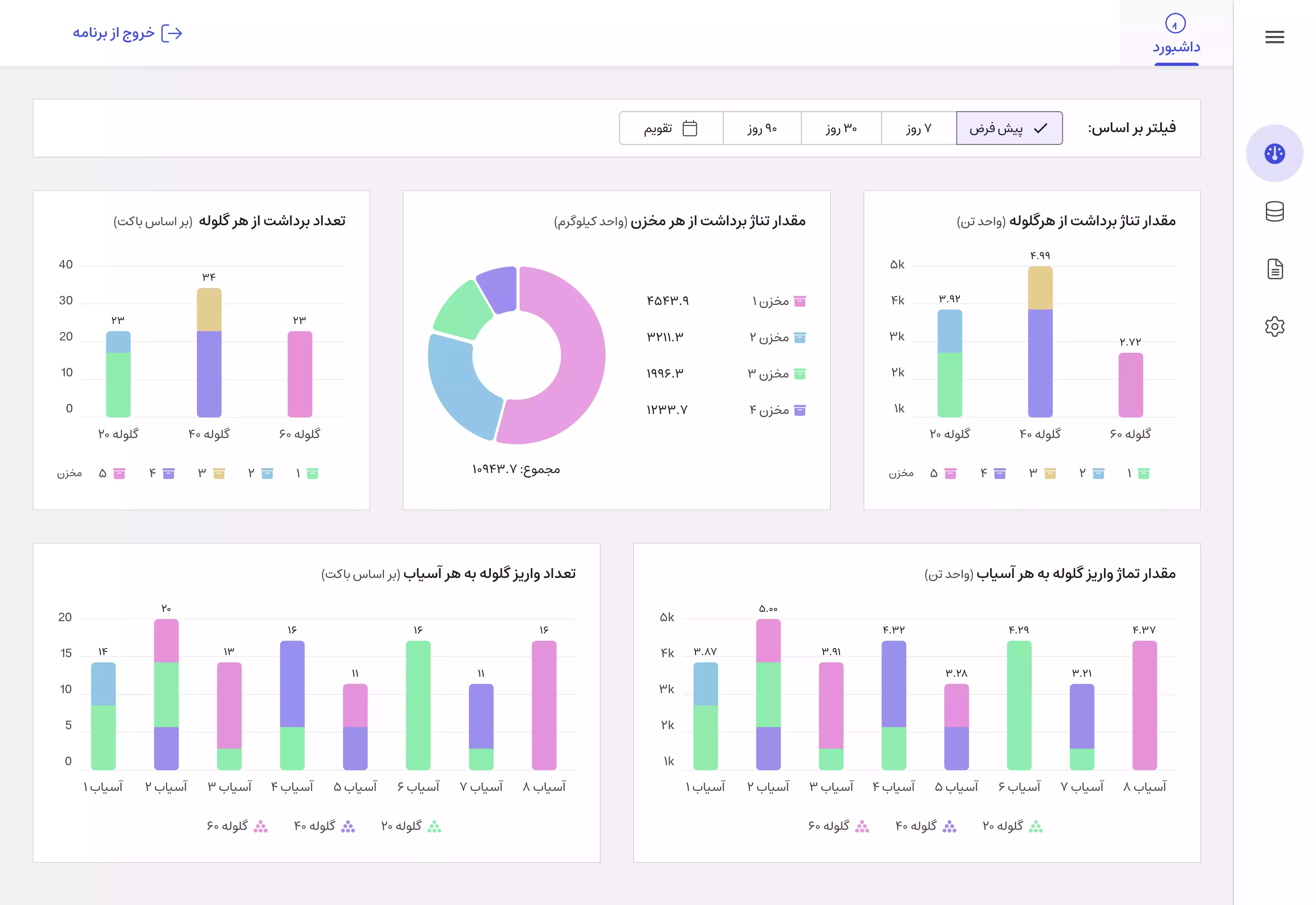The width and height of the screenshot is (1316, 905).
Task: Click the dashboard gauge sidebar icon
Action: (1274, 153)
